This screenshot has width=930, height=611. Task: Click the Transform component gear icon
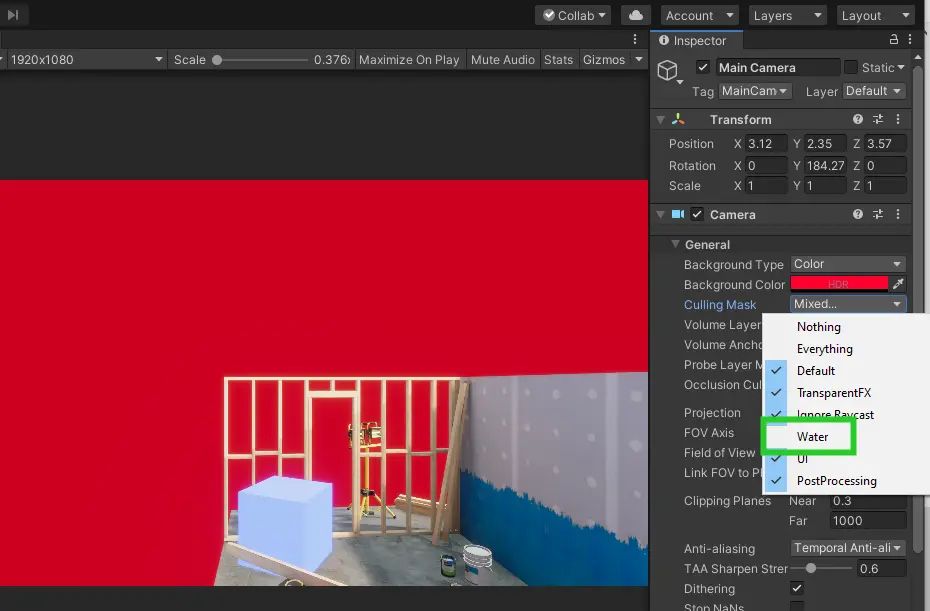pyautogui.click(x=896, y=119)
